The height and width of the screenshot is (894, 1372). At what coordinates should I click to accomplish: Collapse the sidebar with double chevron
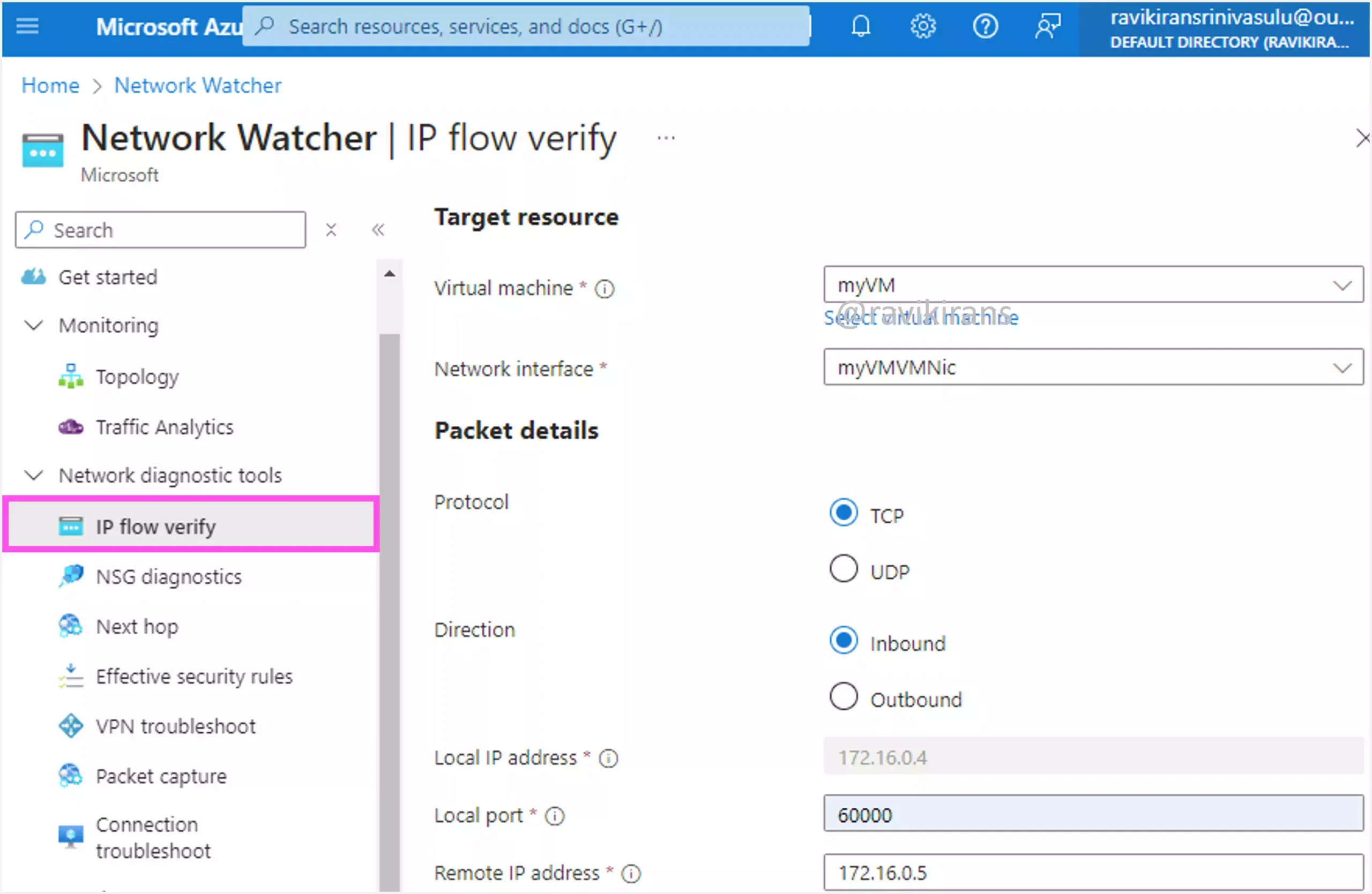378,230
